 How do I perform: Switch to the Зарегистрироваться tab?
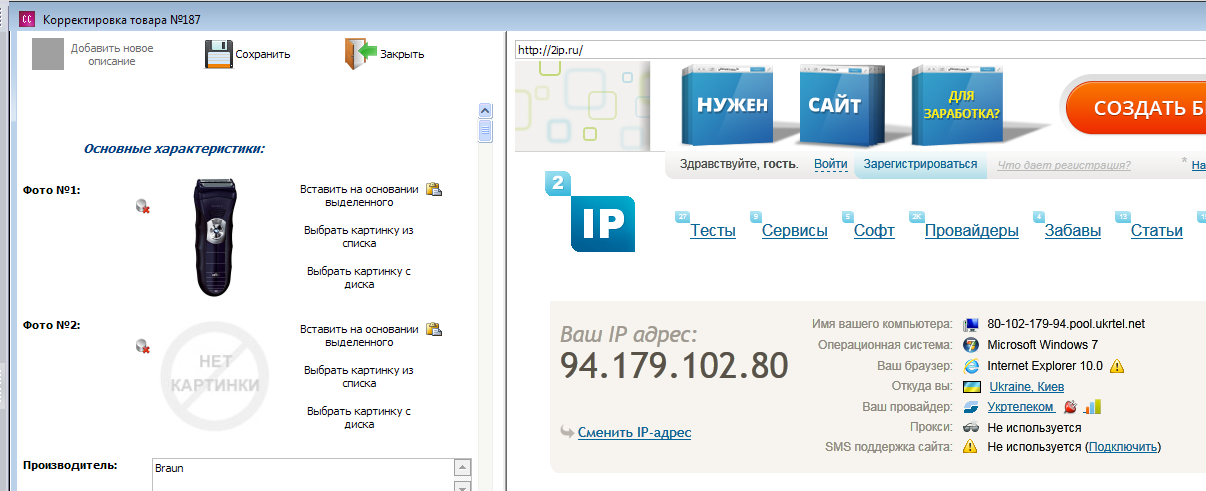point(921,165)
